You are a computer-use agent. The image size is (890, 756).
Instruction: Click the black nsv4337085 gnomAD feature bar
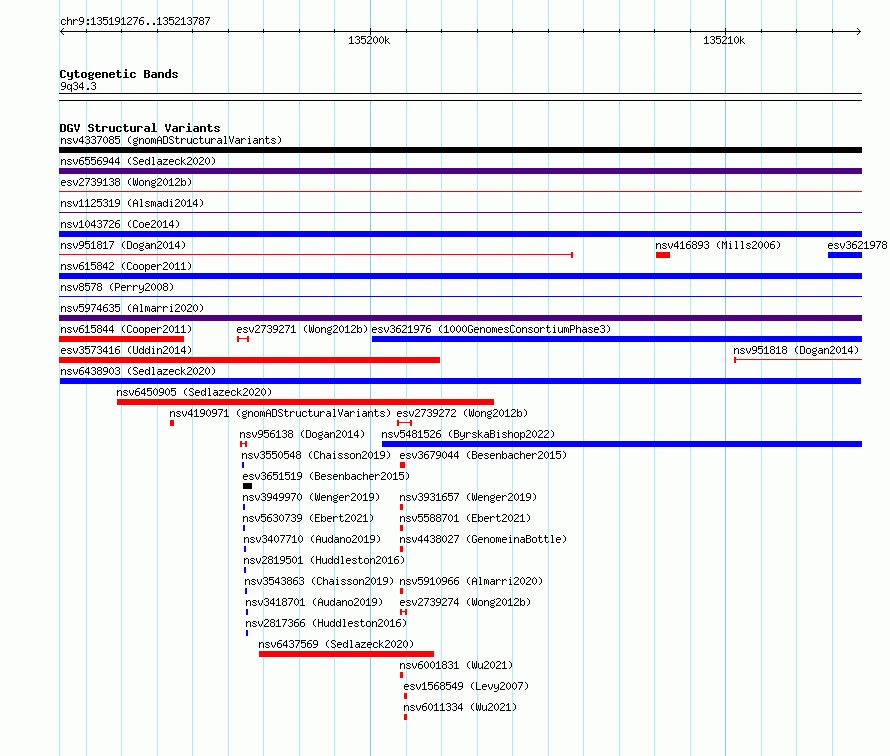click(x=460, y=150)
